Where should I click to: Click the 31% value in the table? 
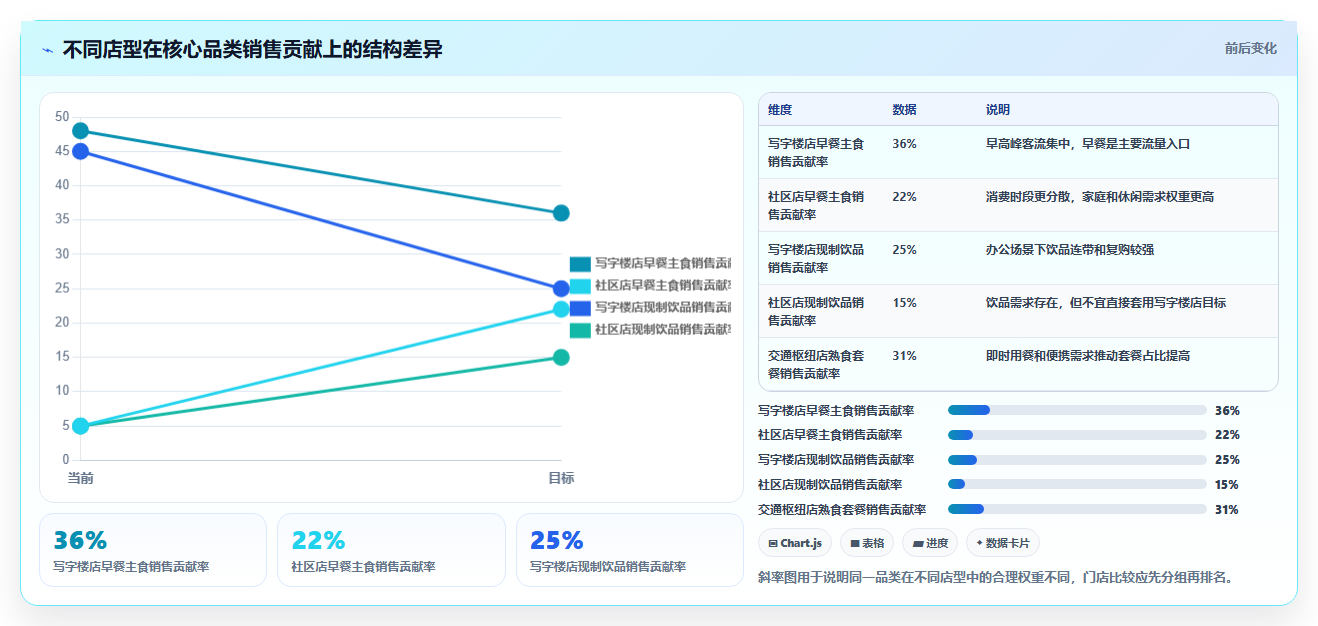[x=904, y=356]
